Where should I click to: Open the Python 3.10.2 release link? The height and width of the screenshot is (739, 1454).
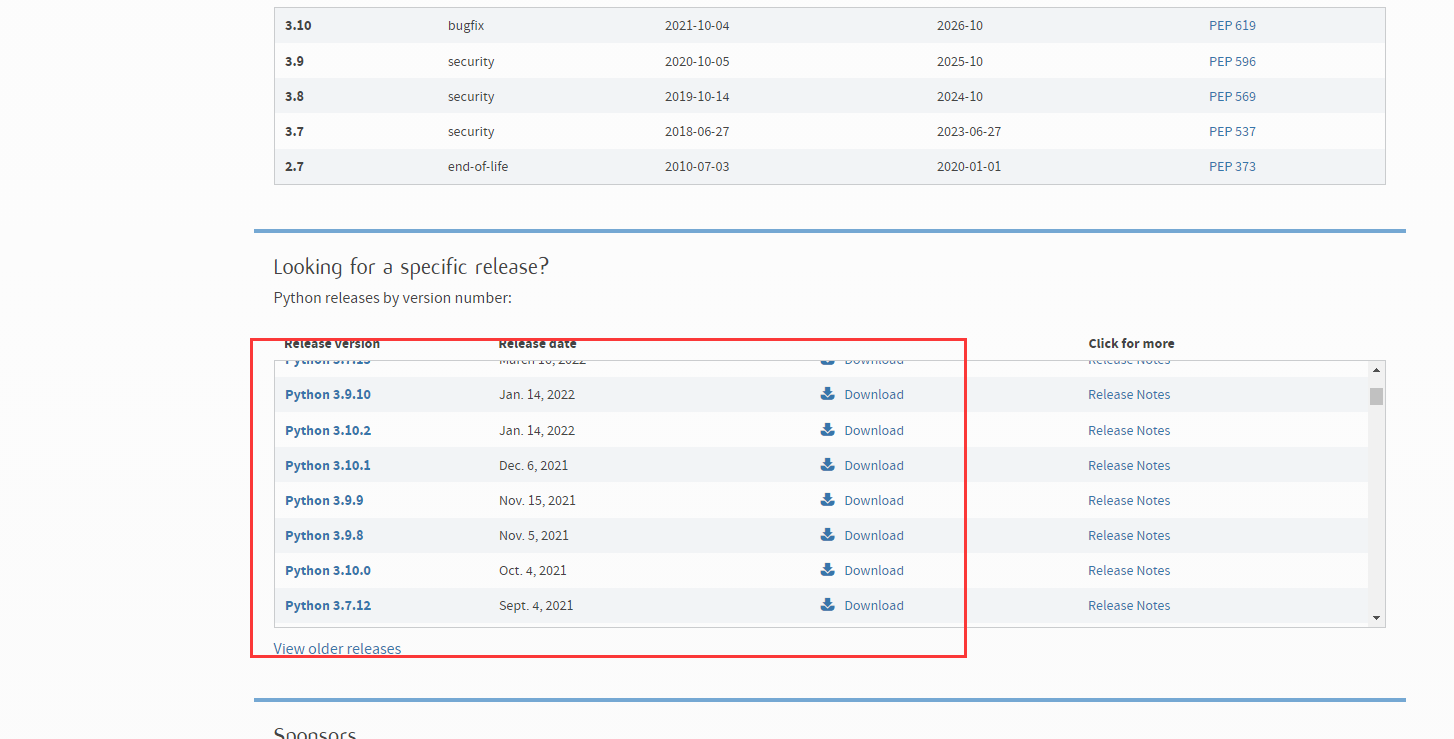[328, 431]
